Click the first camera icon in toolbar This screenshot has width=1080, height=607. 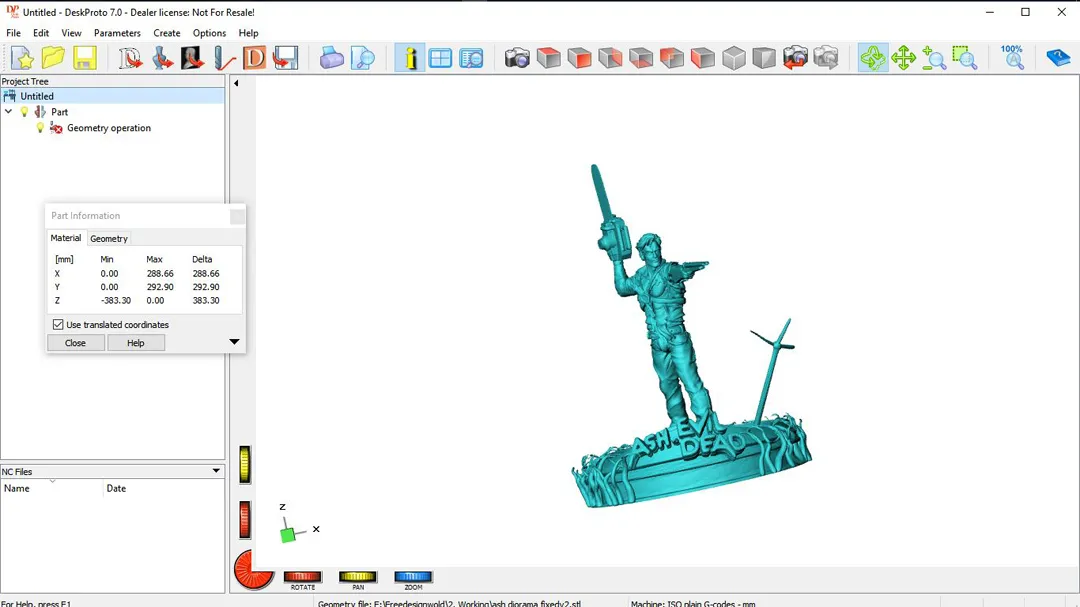coord(517,58)
